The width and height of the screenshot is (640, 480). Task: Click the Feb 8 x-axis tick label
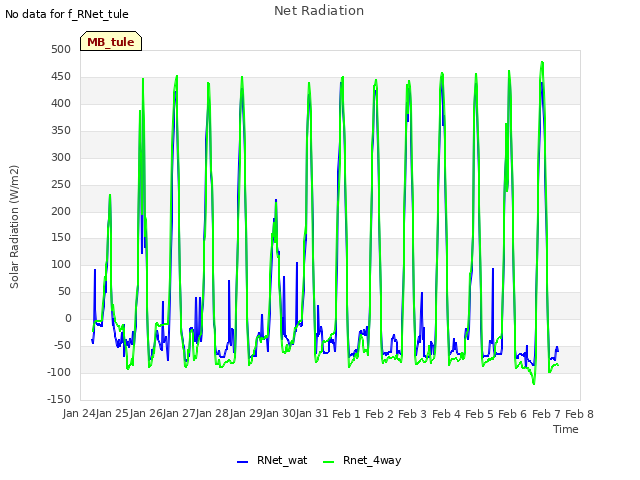(x=580, y=414)
